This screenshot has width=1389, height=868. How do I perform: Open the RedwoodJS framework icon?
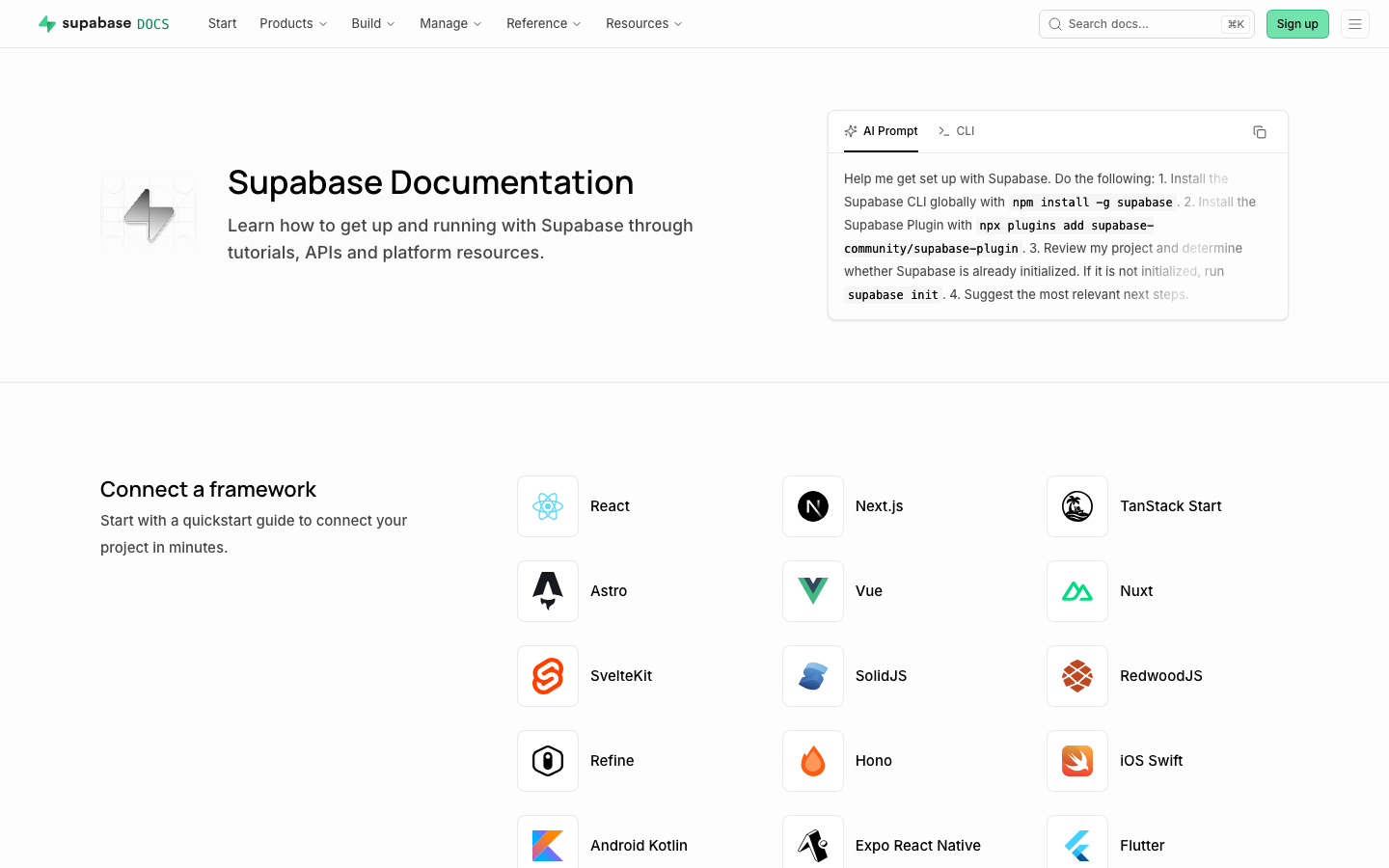pos(1077,676)
